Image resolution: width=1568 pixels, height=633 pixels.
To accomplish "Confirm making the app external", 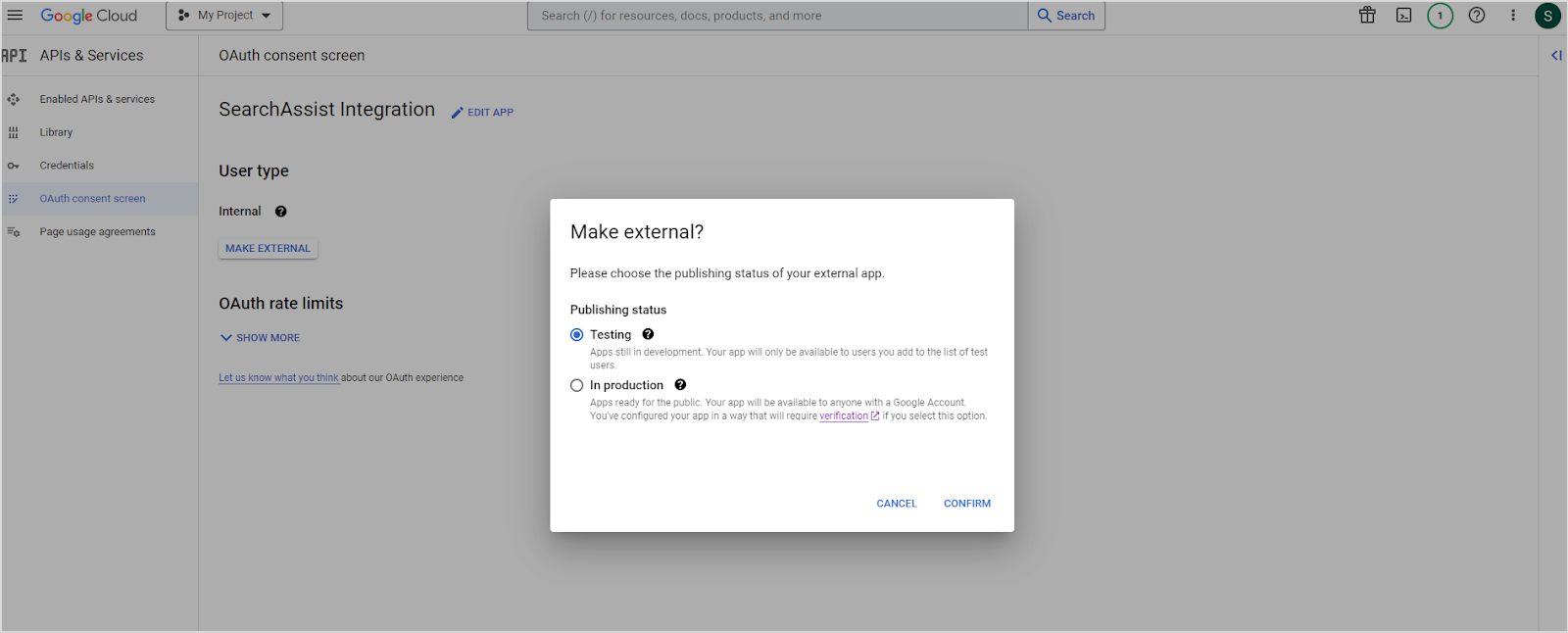I will 966,504.
